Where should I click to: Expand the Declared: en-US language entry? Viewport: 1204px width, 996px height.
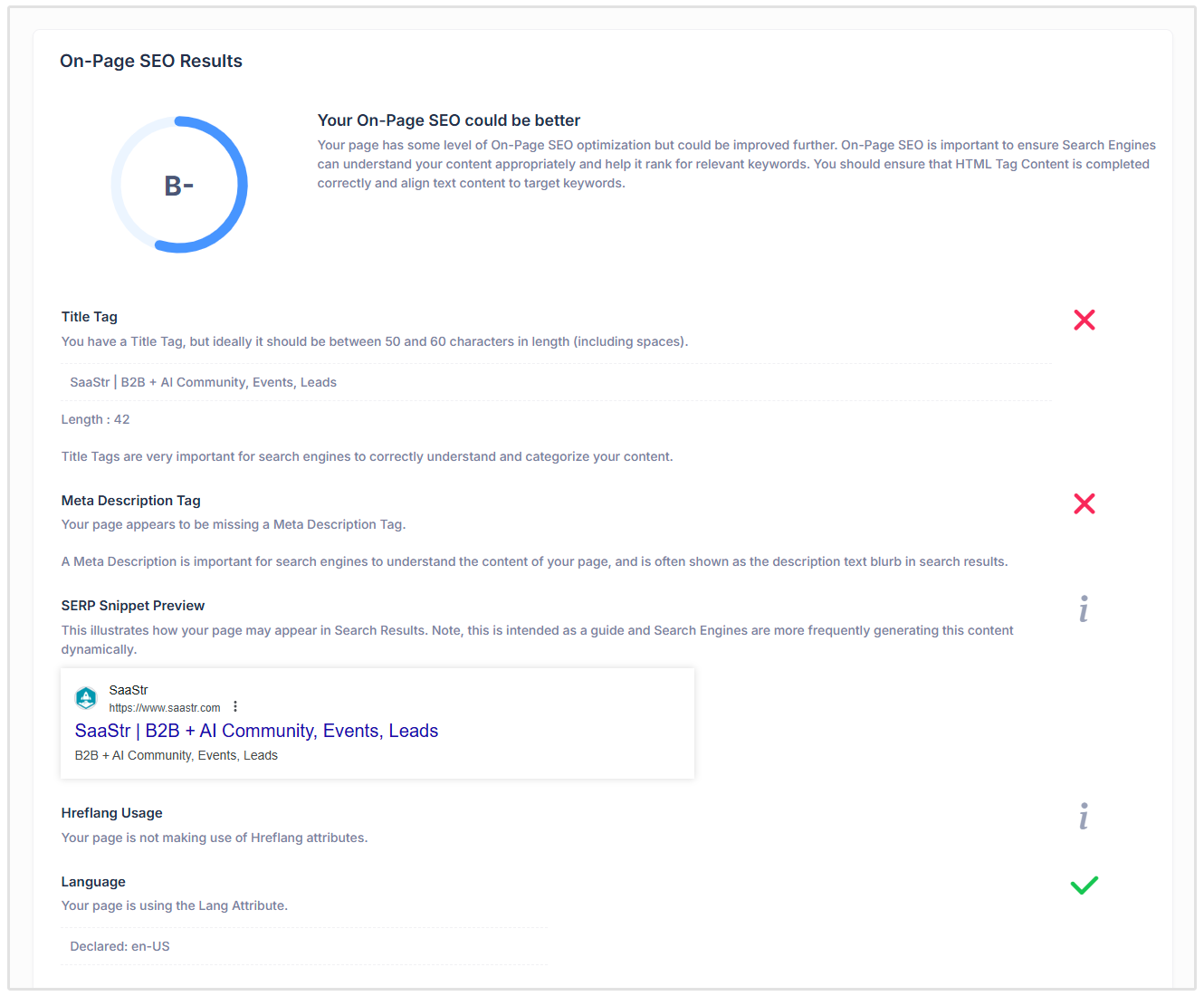tap(119, 945)
